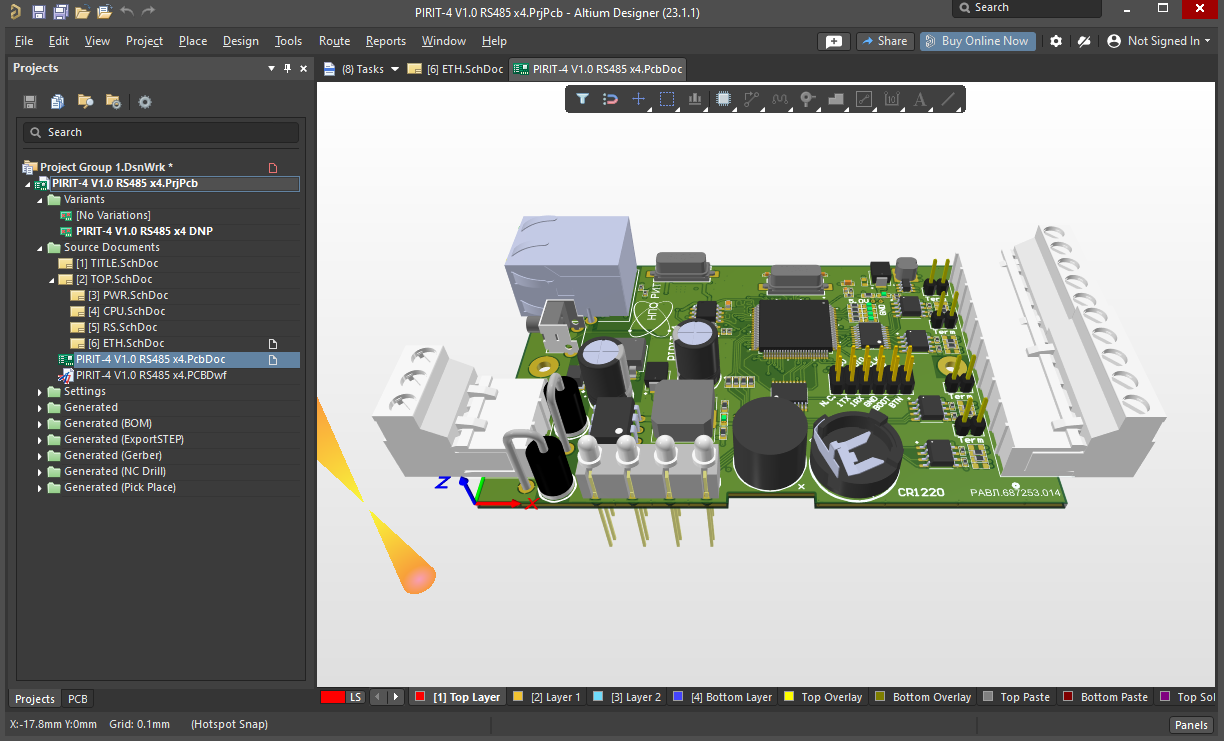The image size is (1224, 741).
Task: Click the compile documents icon in Projects toolbar
Action: click(57, 102)
